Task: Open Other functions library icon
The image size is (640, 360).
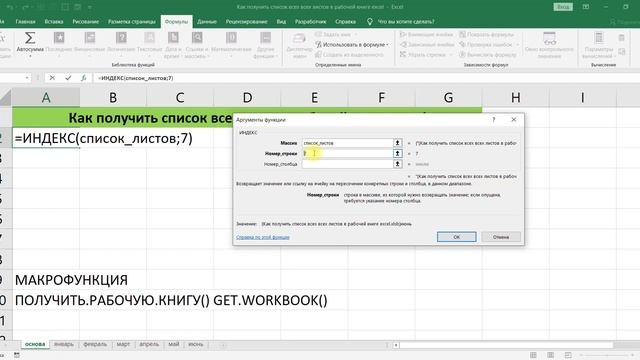Action: pyautogui.click(x=265, y=38)
